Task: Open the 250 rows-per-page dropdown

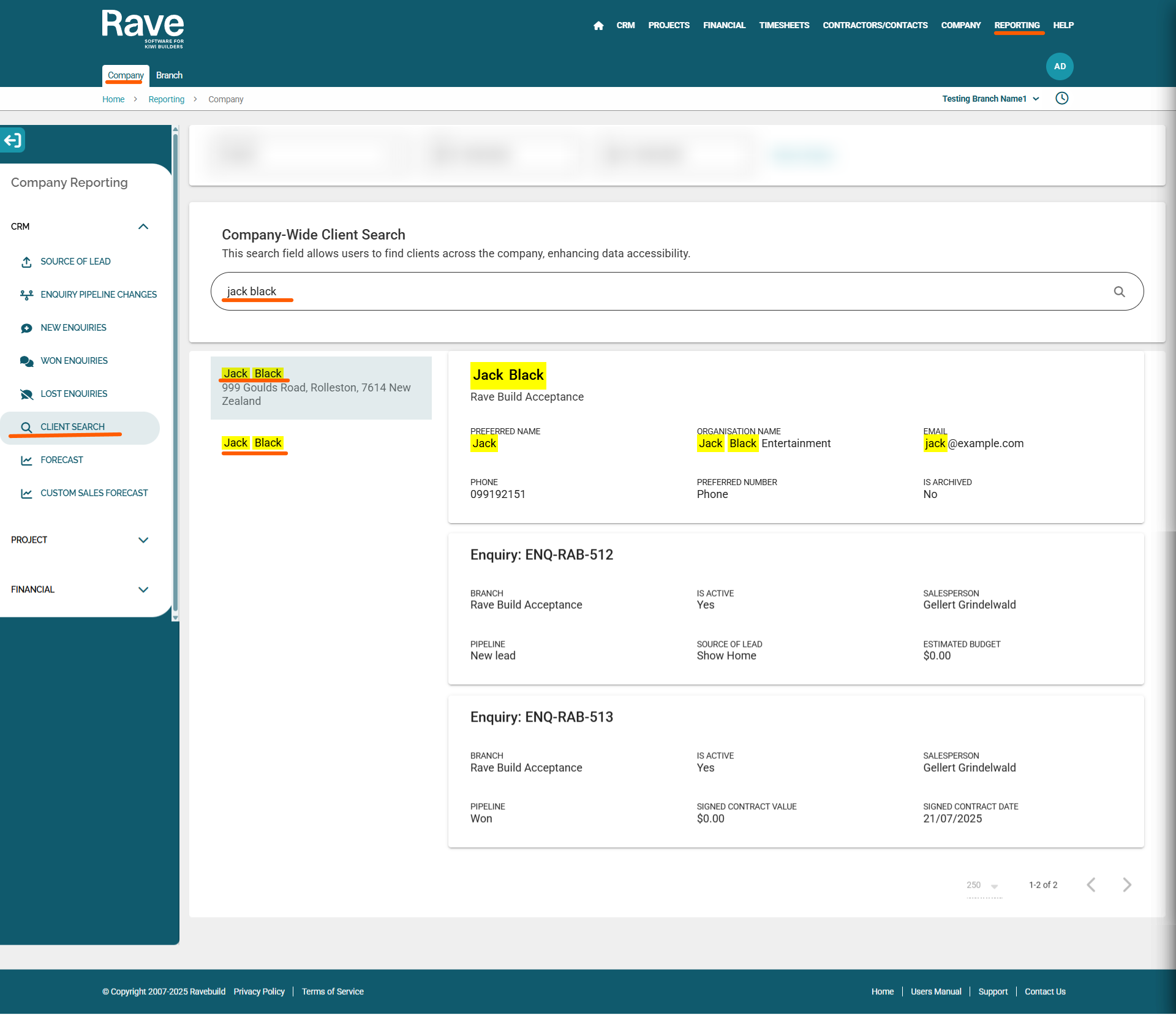Action: [x=983, y=886]
